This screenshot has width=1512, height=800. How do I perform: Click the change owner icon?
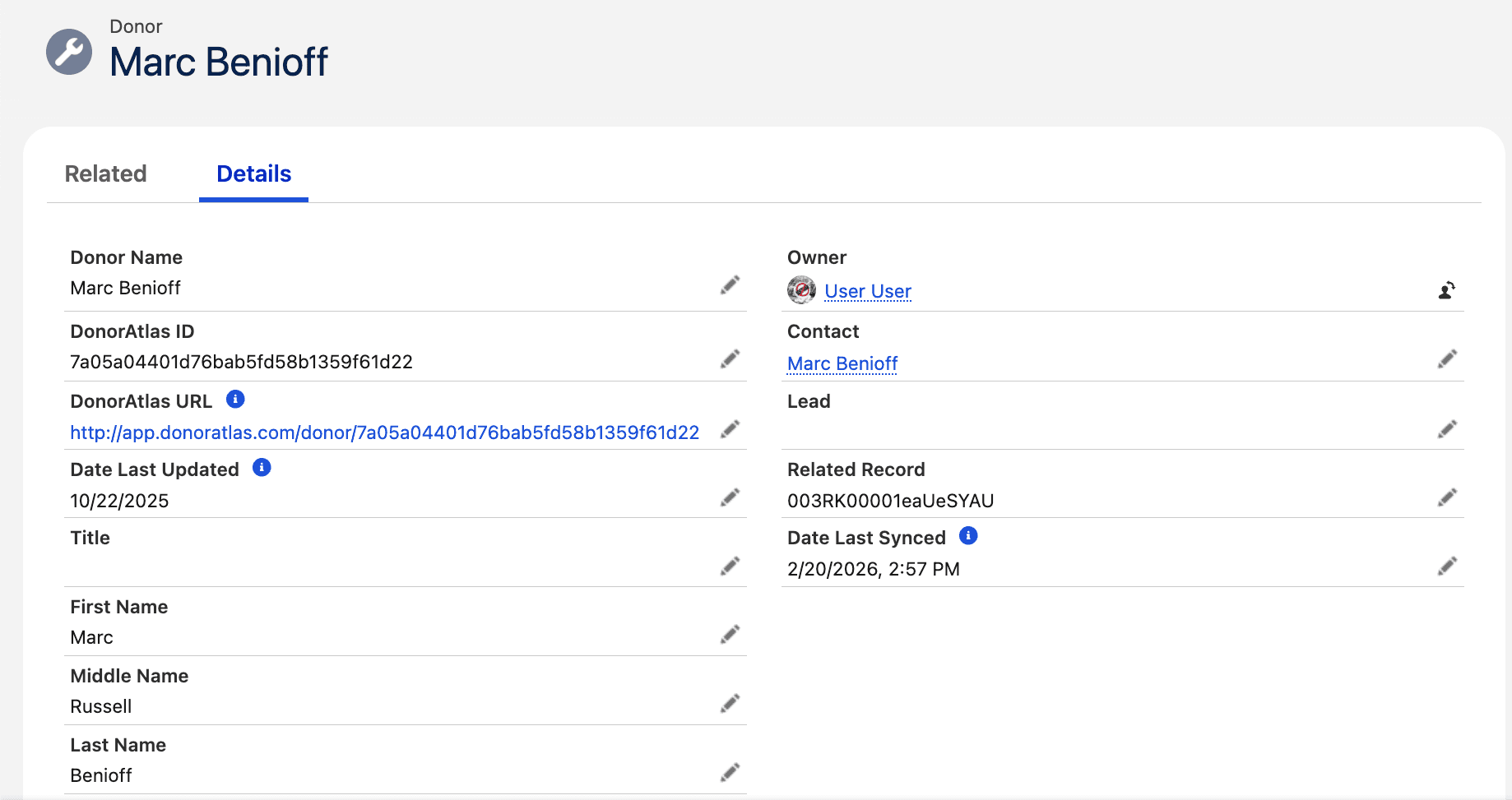coord(1447,290)
